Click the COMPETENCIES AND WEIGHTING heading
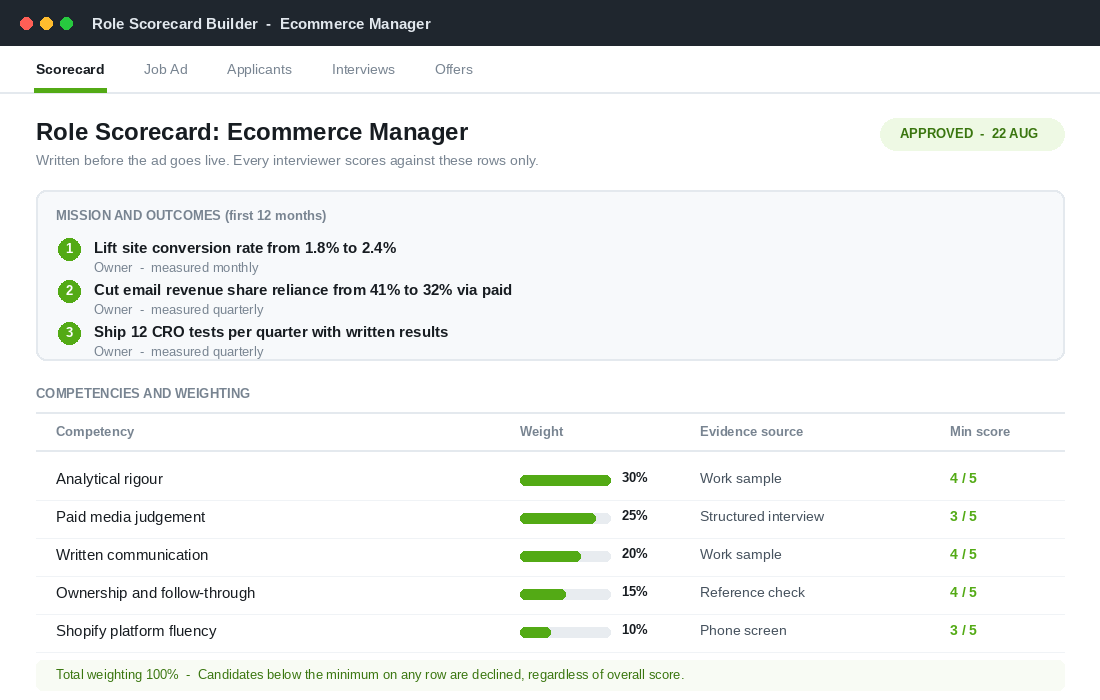The height and width of the screenshot is (700, 1100). click(x=143, y=393)
